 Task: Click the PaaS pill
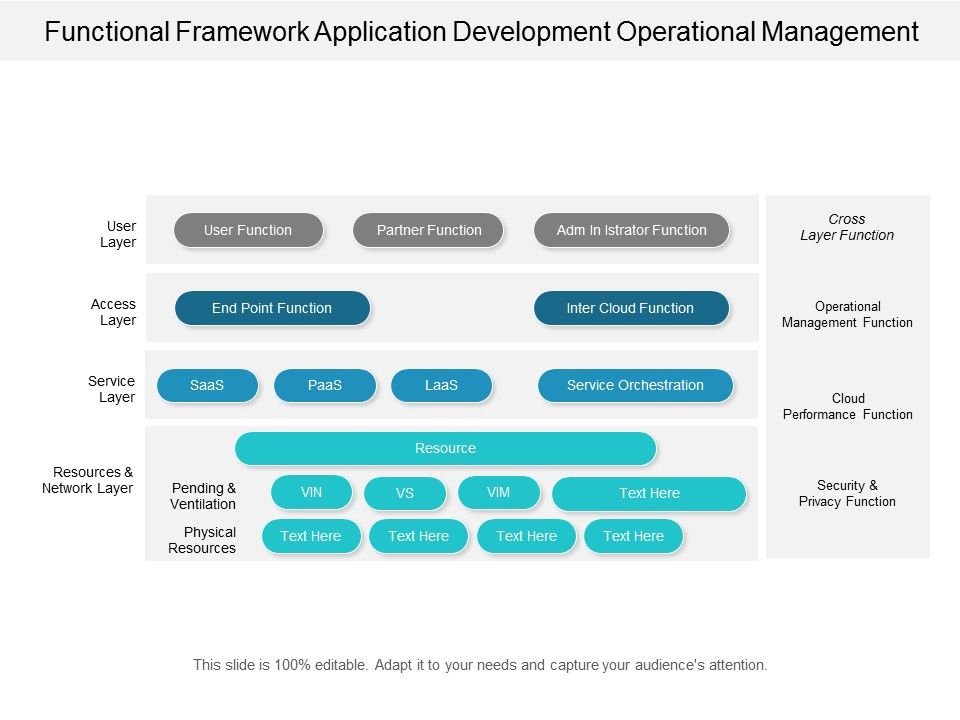coord(324,385)
